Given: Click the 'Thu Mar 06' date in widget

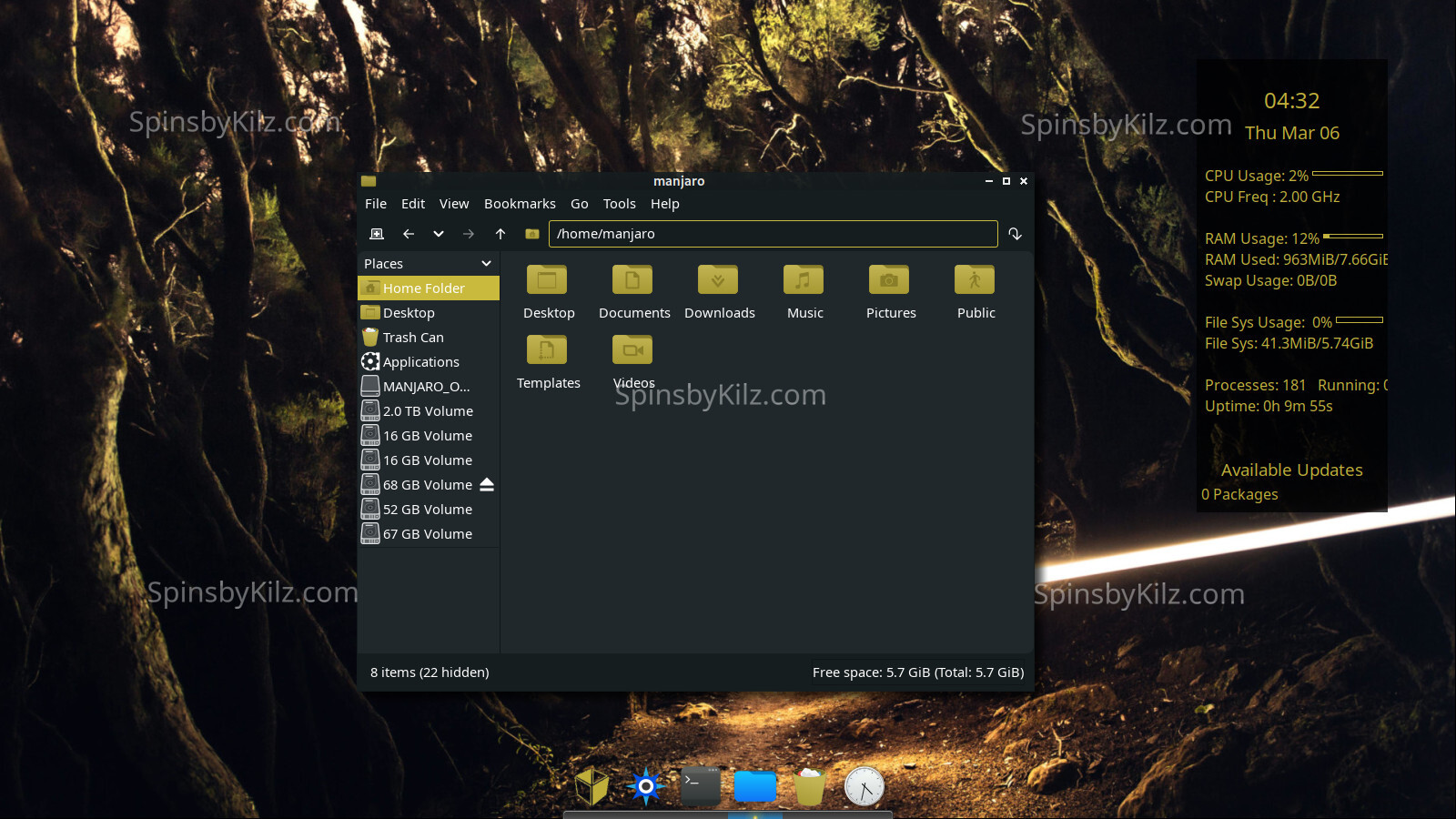Looking at the screenshot, I should 1292,133.
